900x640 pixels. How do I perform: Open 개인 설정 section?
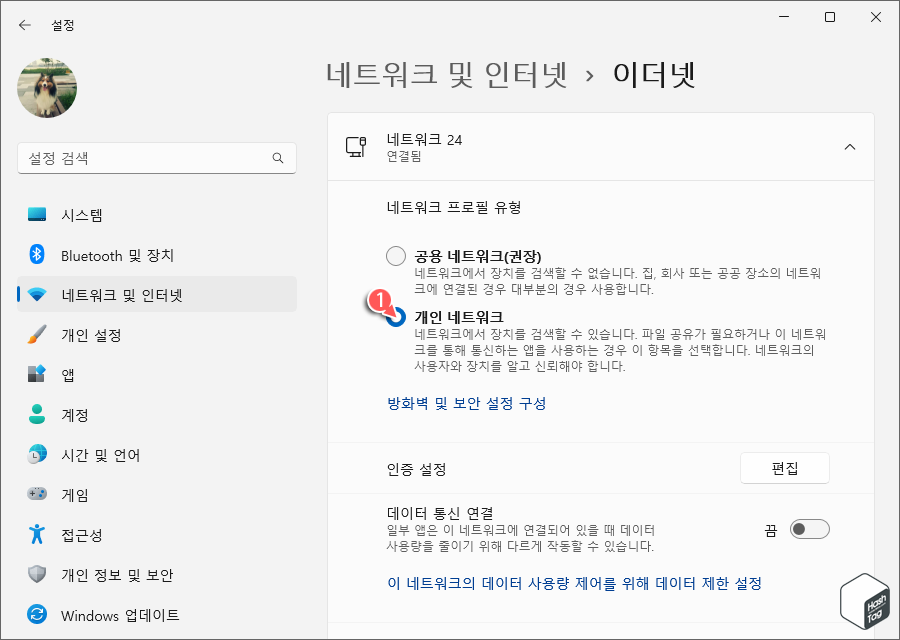click(100, 335)
